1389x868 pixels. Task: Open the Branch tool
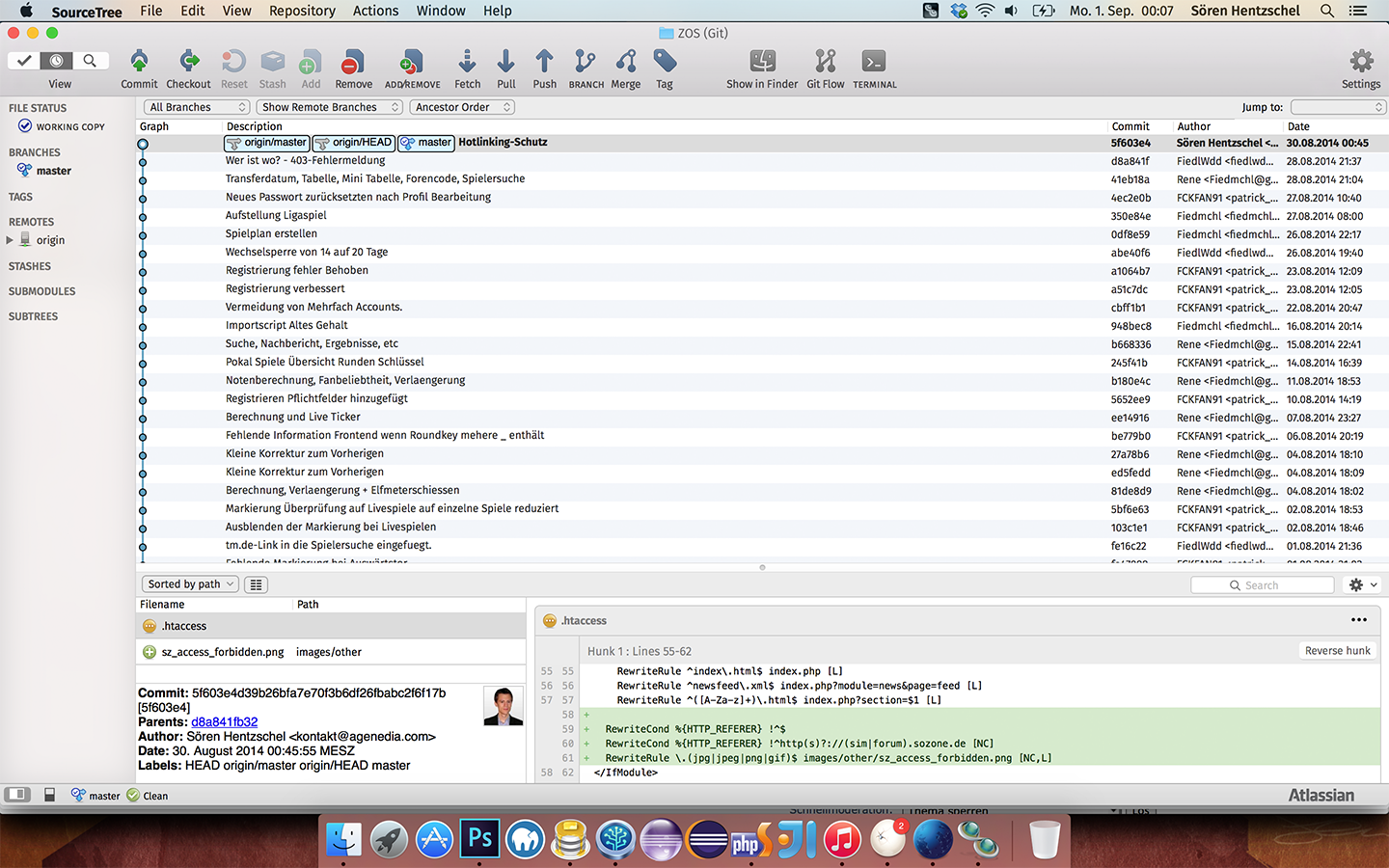click(x=586, y=64)
